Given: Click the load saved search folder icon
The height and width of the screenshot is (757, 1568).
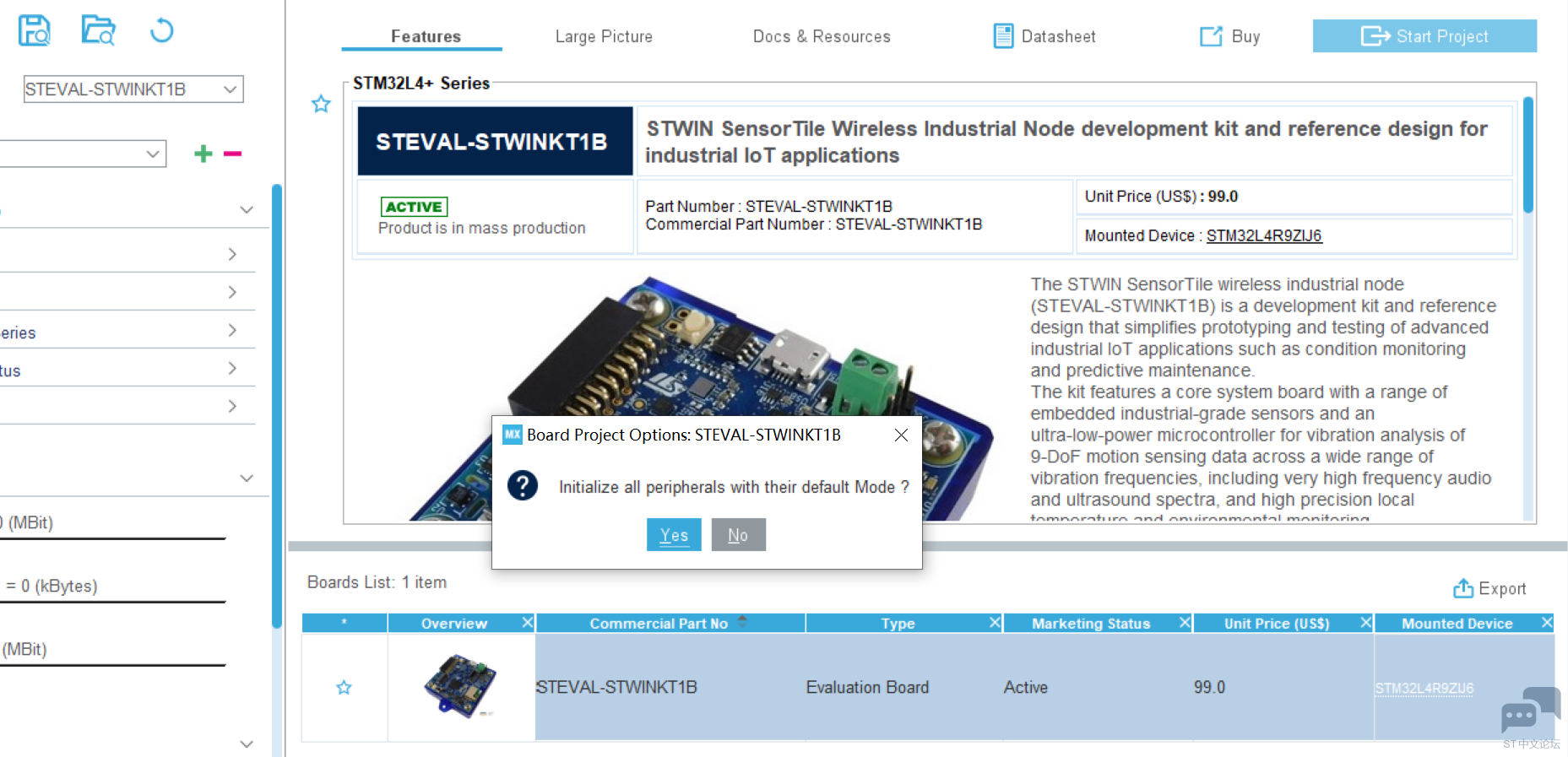Looking at the screenshot, I should 98,30.
